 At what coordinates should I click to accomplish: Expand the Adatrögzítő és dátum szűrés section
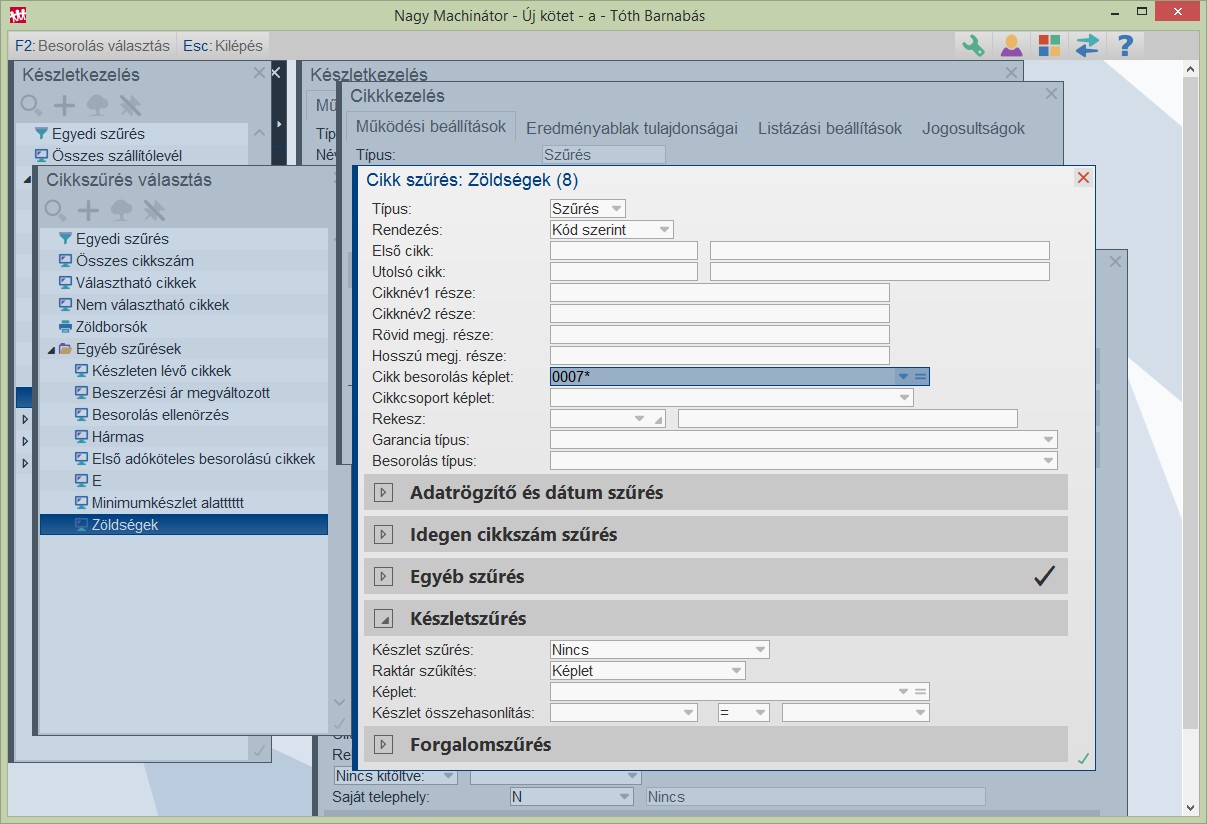pyautogui.click(x=383, y=492)
